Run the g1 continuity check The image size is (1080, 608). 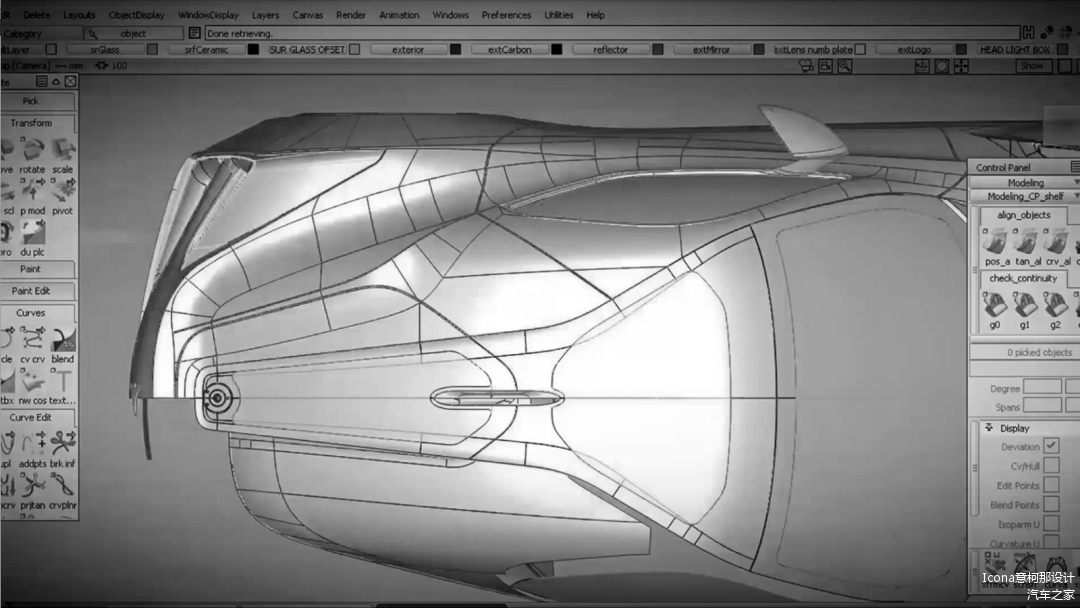coord(1024,306)
